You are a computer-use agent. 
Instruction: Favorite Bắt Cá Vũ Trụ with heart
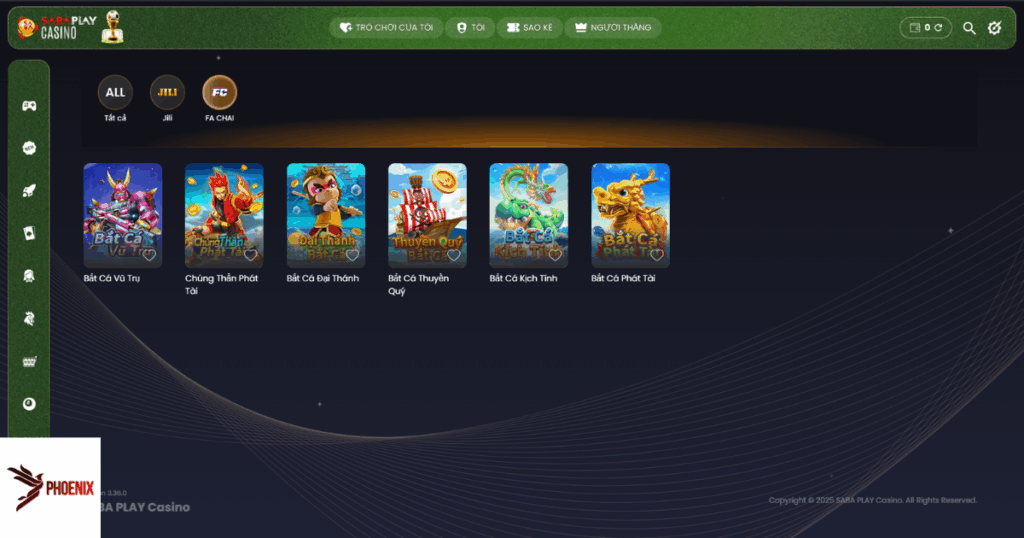point(150,255)
